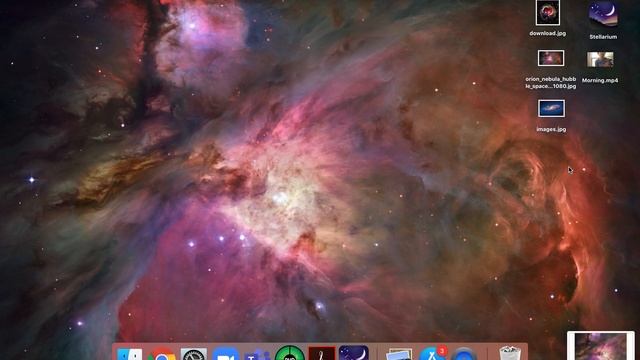
Task: Launch Zoom from the Dock
Action: [x=225, y=354]
